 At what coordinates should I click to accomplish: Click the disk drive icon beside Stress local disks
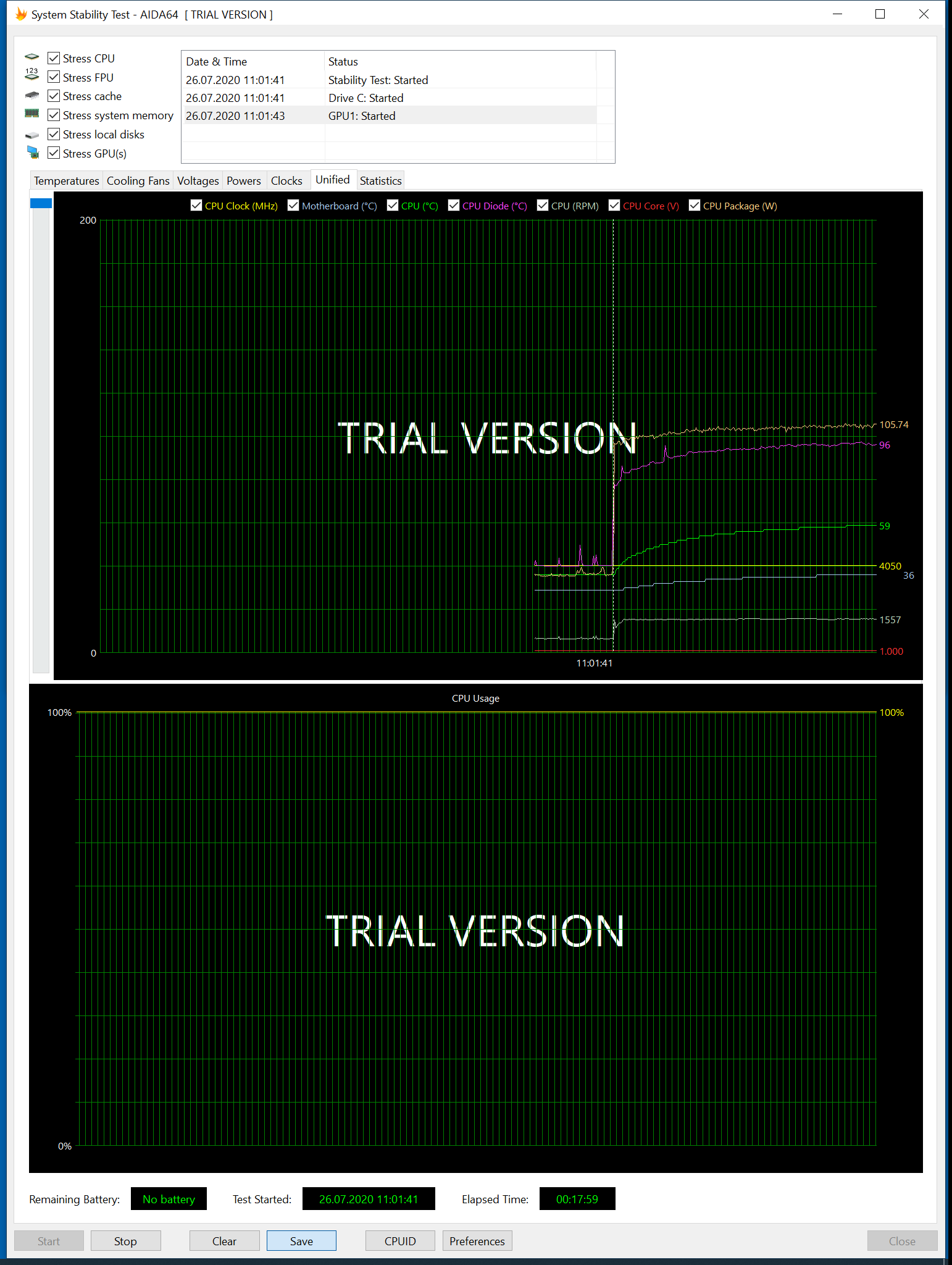[32, 135]
